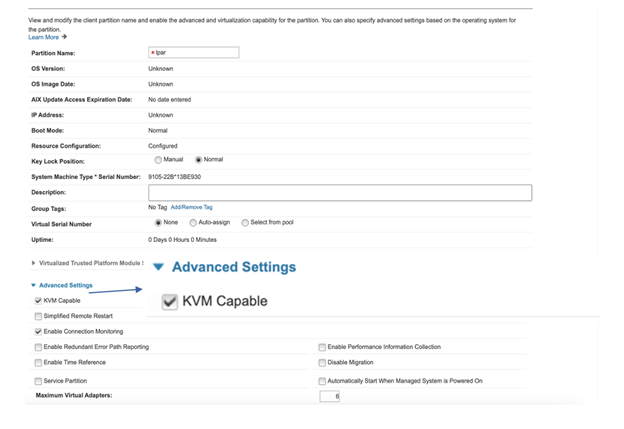This screenshot has height=429, width=624.
Task: Click the 'No date entered' value
Action: pos(170,99)
